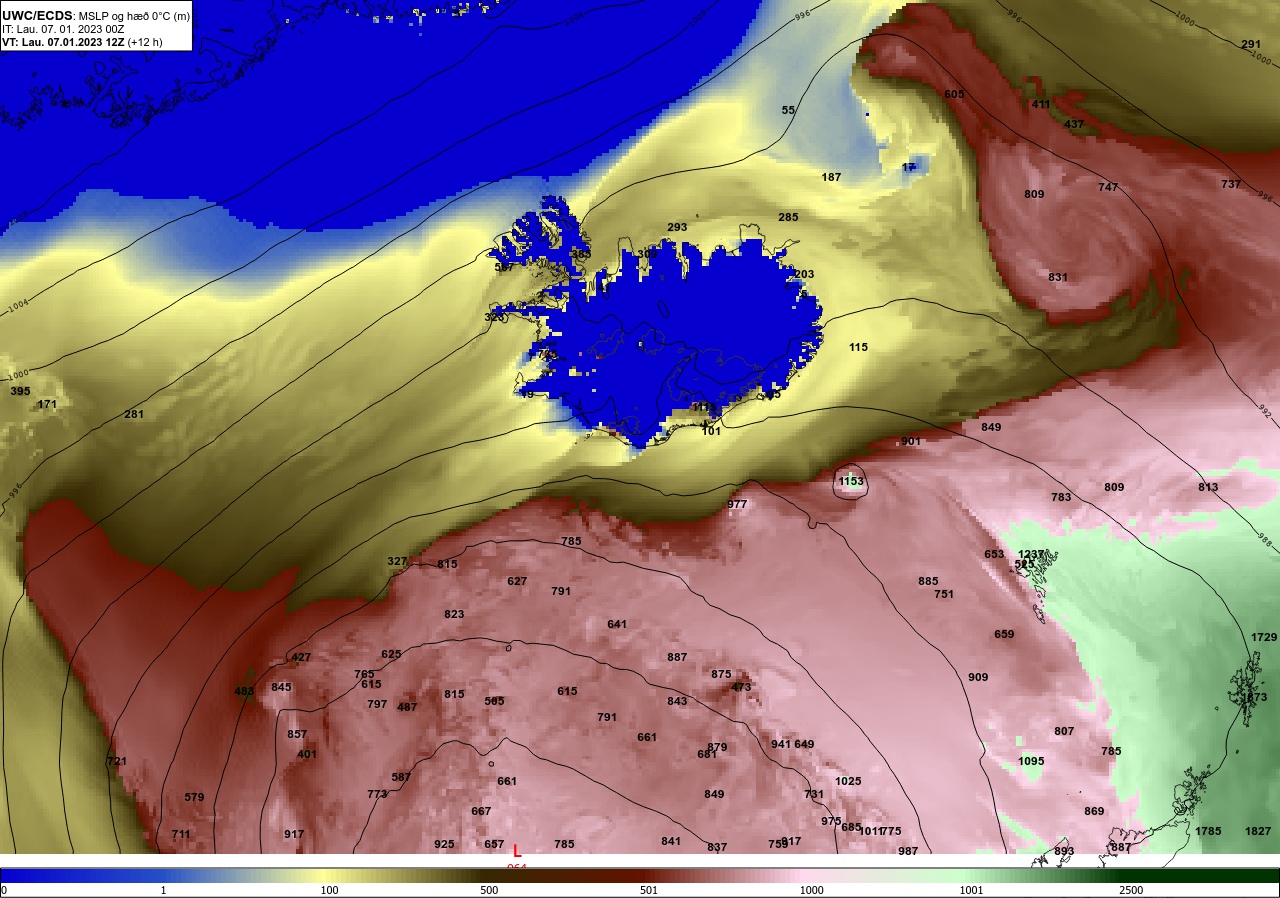Click the height value 401

tap(307, 754)
